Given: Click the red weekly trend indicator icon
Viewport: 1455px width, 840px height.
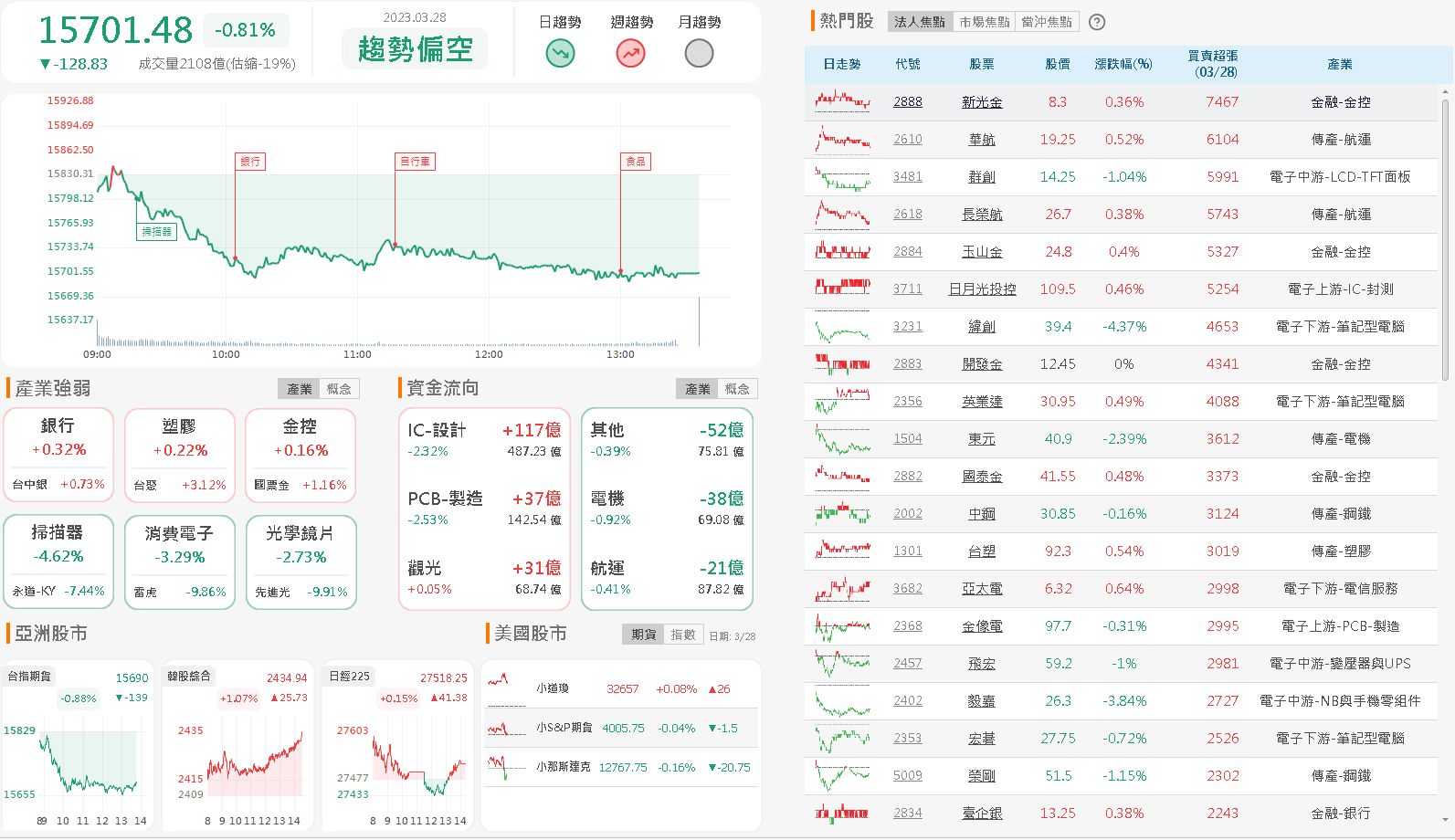Looking at the screenshot, I should click(630, 54).
